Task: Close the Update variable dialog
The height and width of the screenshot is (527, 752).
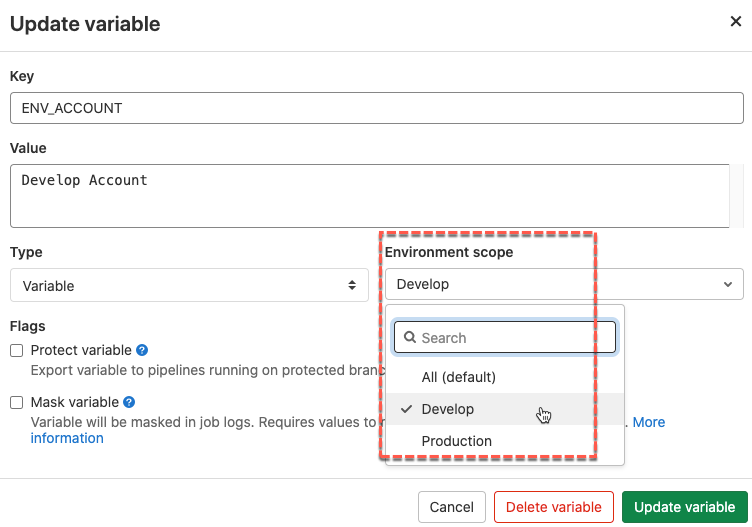Action: 736,22
